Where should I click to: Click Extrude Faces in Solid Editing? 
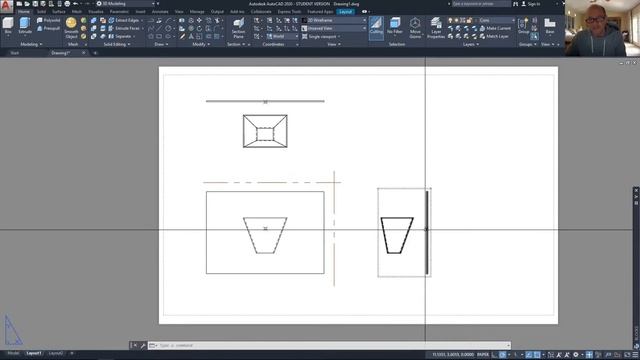point(124,28)
